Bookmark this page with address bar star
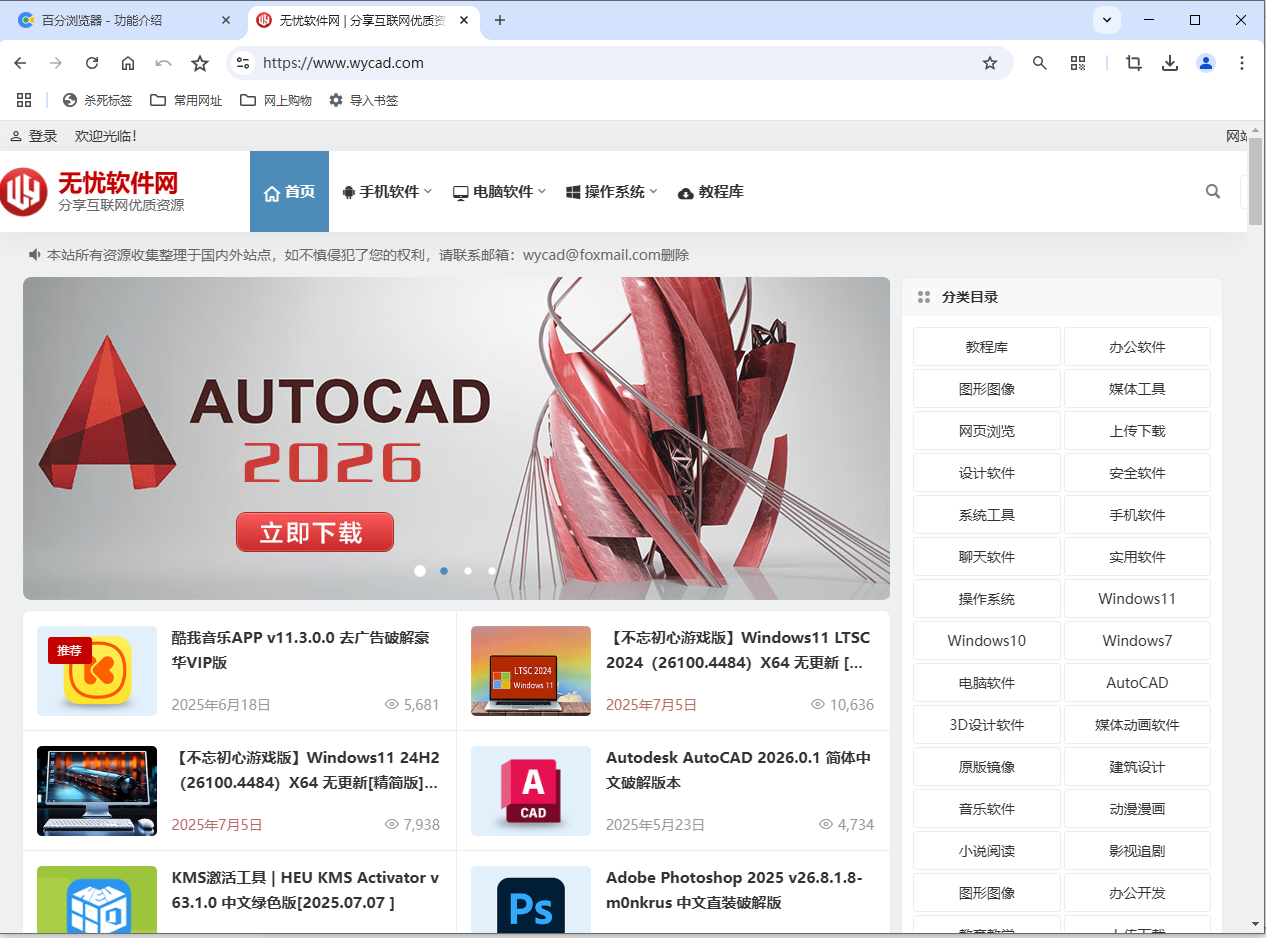 (989, 63)
